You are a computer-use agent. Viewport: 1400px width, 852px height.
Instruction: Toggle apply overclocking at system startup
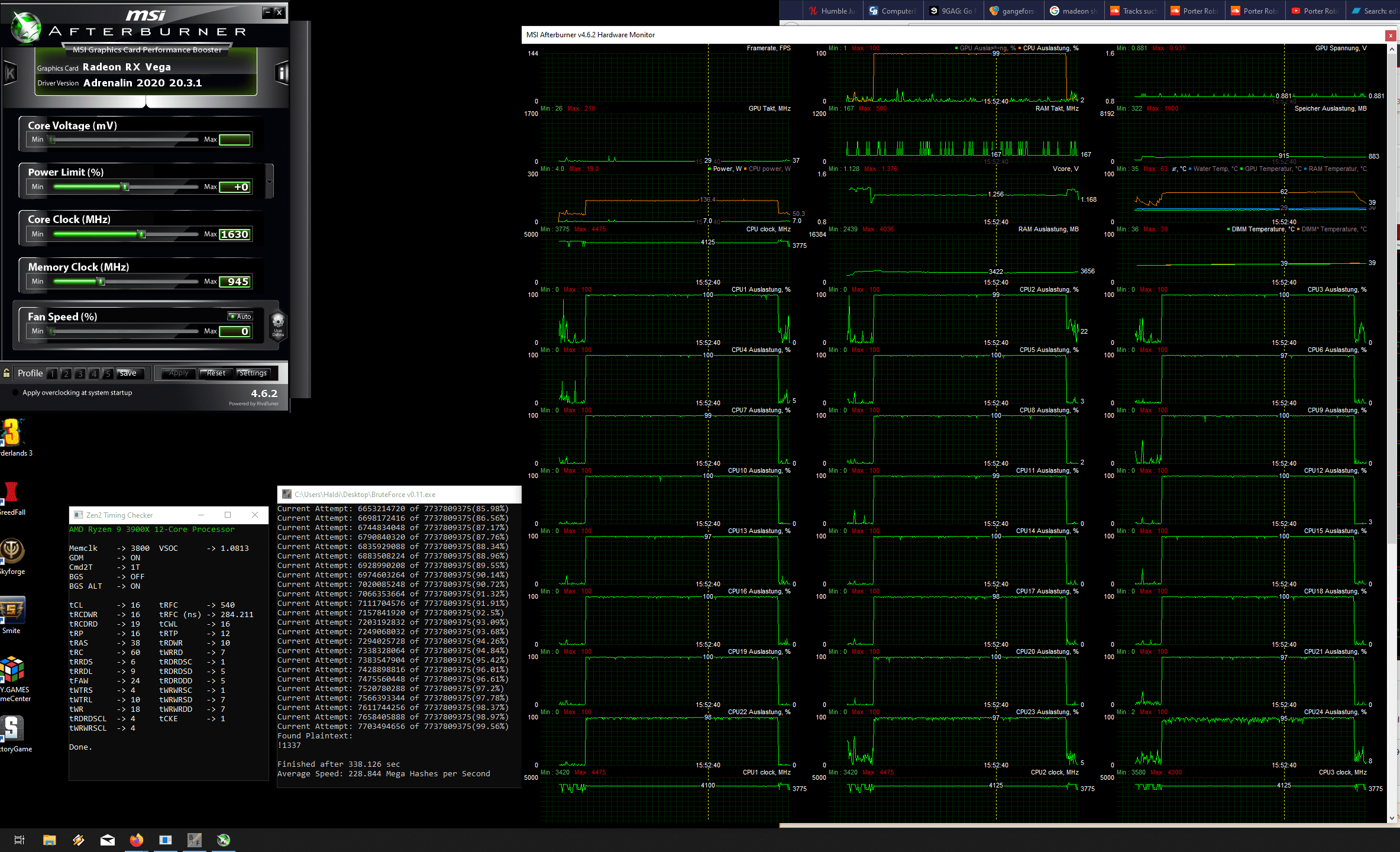(15, 393)
